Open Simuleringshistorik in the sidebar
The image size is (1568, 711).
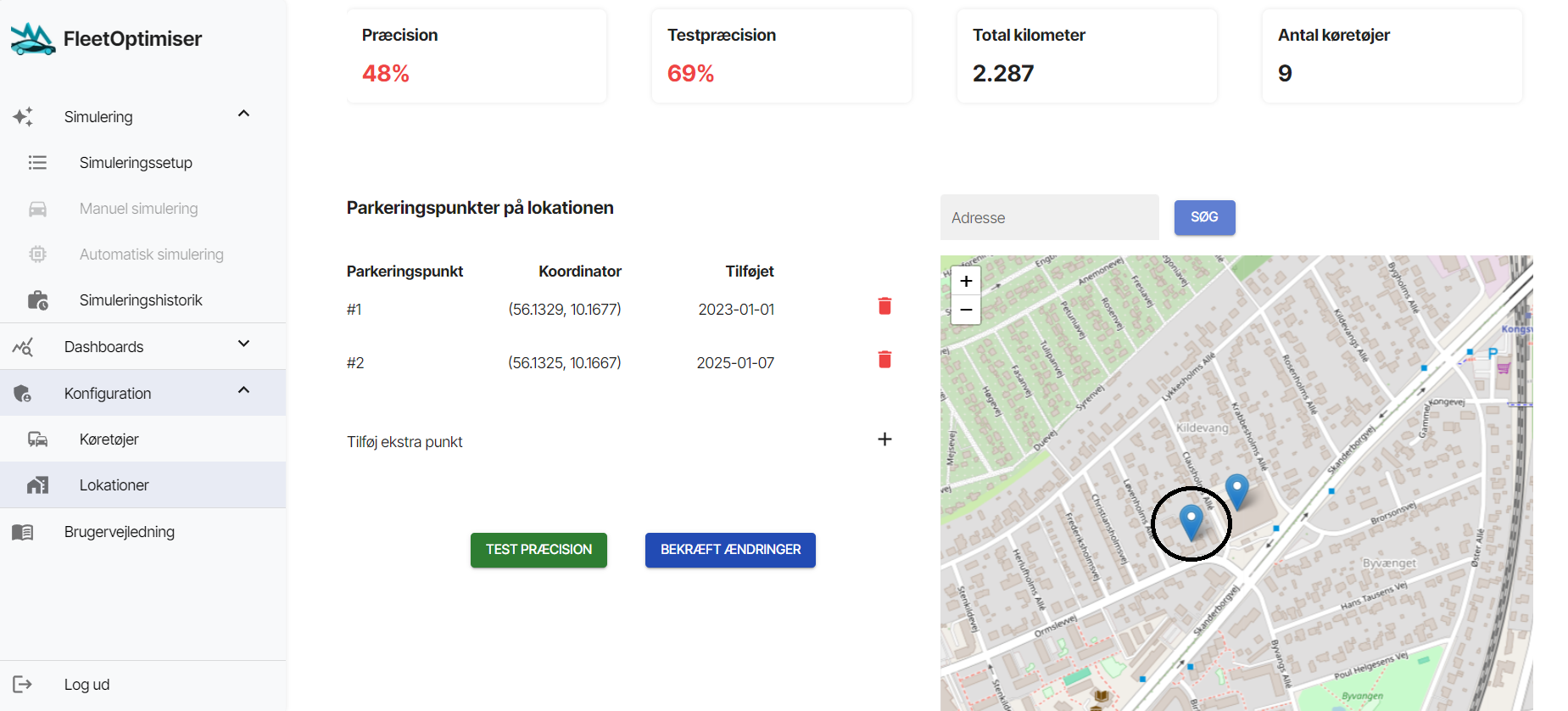coord(141,300)
